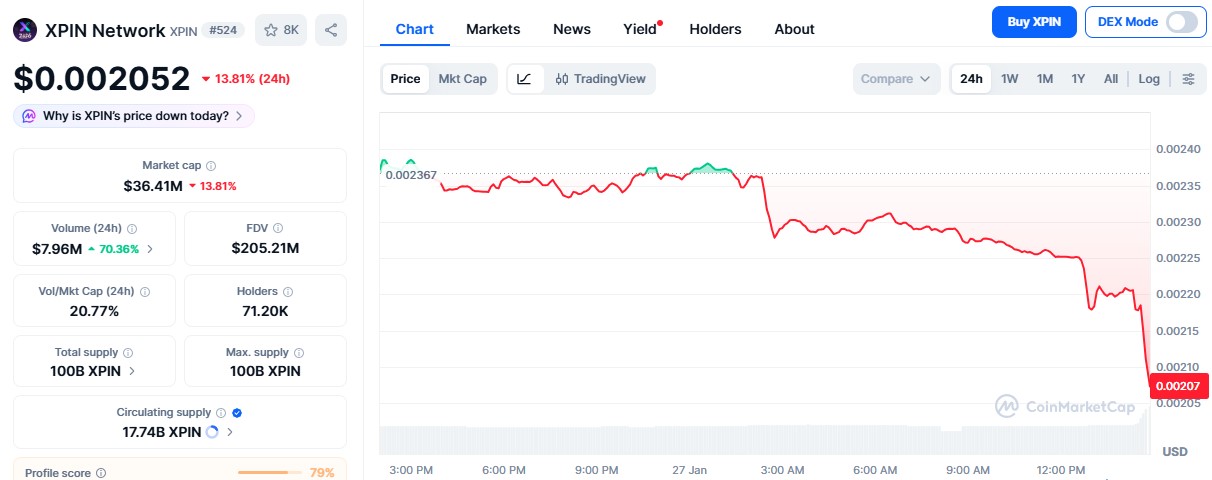1212x480 pixels.
Task: Enable Log scale on chart
Action: 1149,79
